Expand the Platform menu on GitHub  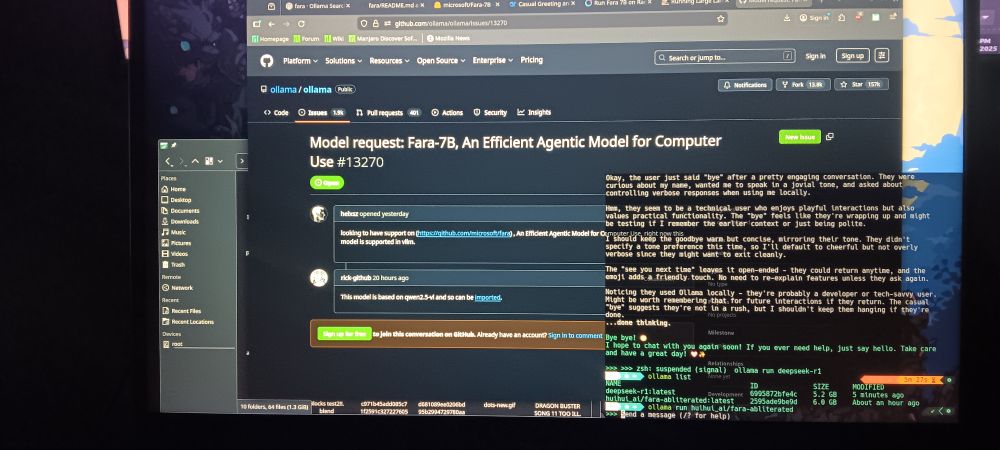tap(300, 61)
